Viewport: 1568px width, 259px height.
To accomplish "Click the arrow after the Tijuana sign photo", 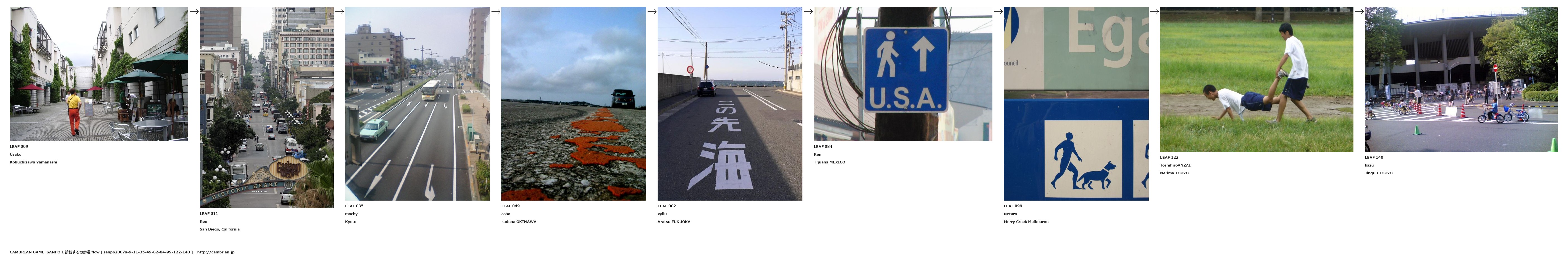I will (x=998, y=11).
